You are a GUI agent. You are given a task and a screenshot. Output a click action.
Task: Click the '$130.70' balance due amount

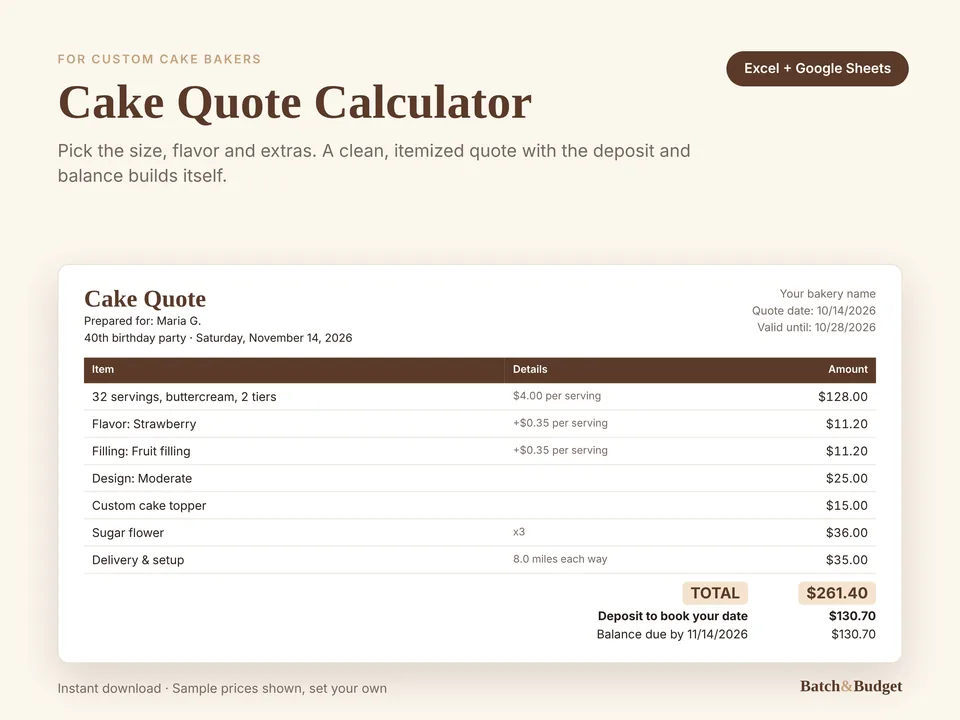tap(853, 634)
